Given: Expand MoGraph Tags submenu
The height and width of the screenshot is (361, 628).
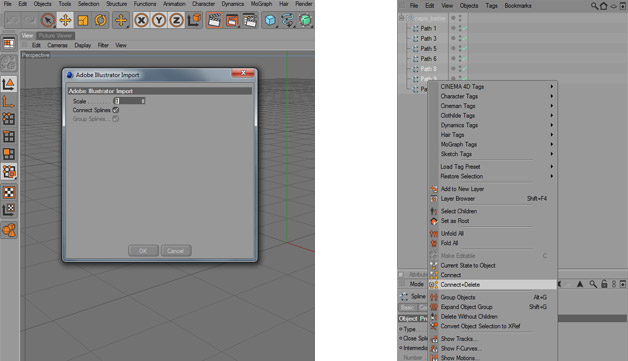Looking at the screenshot, I should [x=493, y=144].
